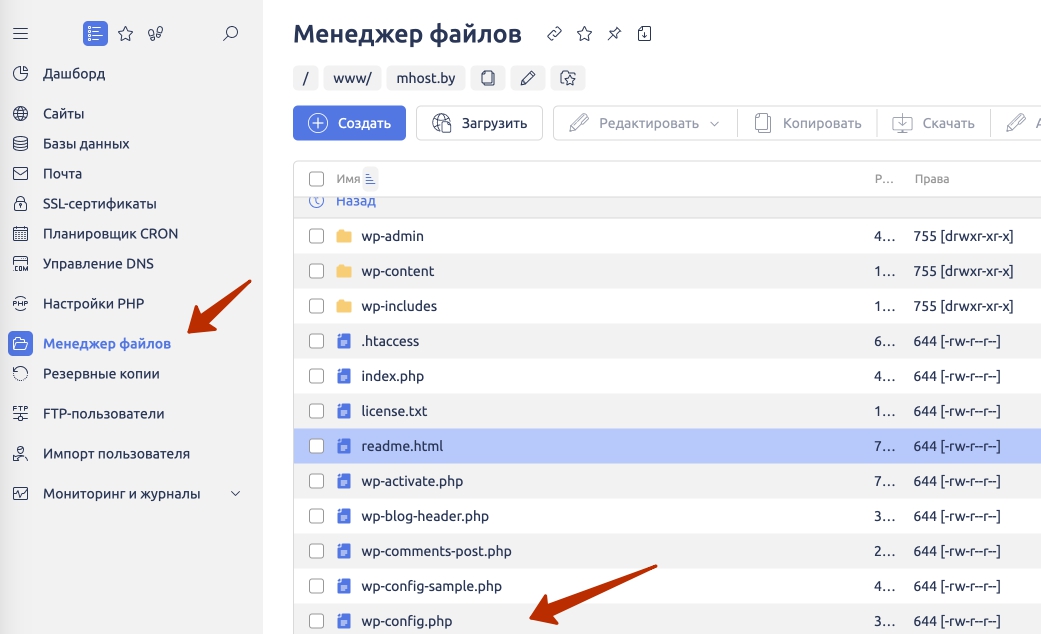The image size is (1041, 634).
Task: Click the copy path icon in the breadcrumb bar
Action: click(x=486, y=77)
